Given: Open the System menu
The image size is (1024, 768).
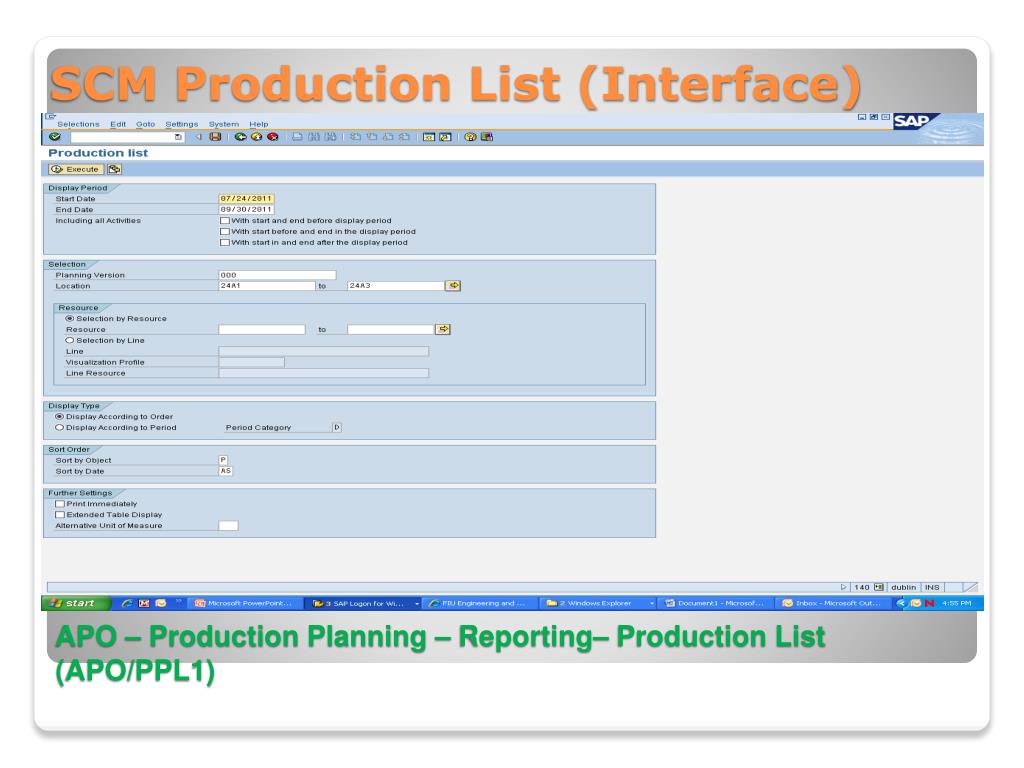Looking at the screenshot, I should coord(224,124).
